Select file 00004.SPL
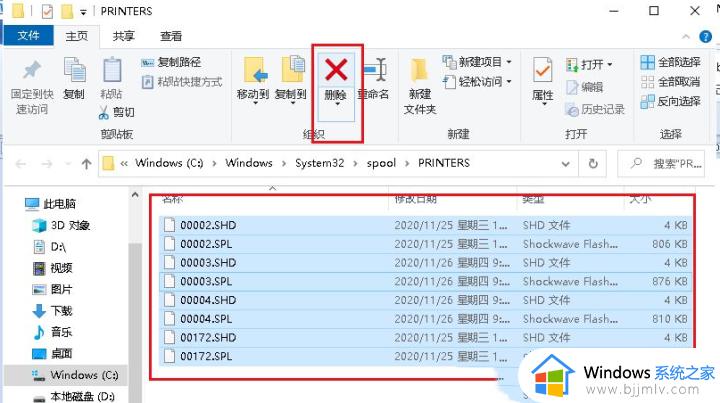720x403 pixels. tap(425, 319)
